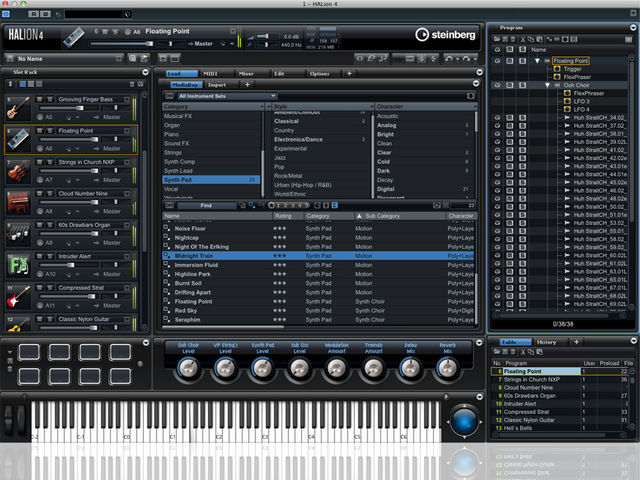The width and height of the screenshot is (640, 480).
Task: Click the Intruder Alert FX slot icon
Action: (18, 265)
